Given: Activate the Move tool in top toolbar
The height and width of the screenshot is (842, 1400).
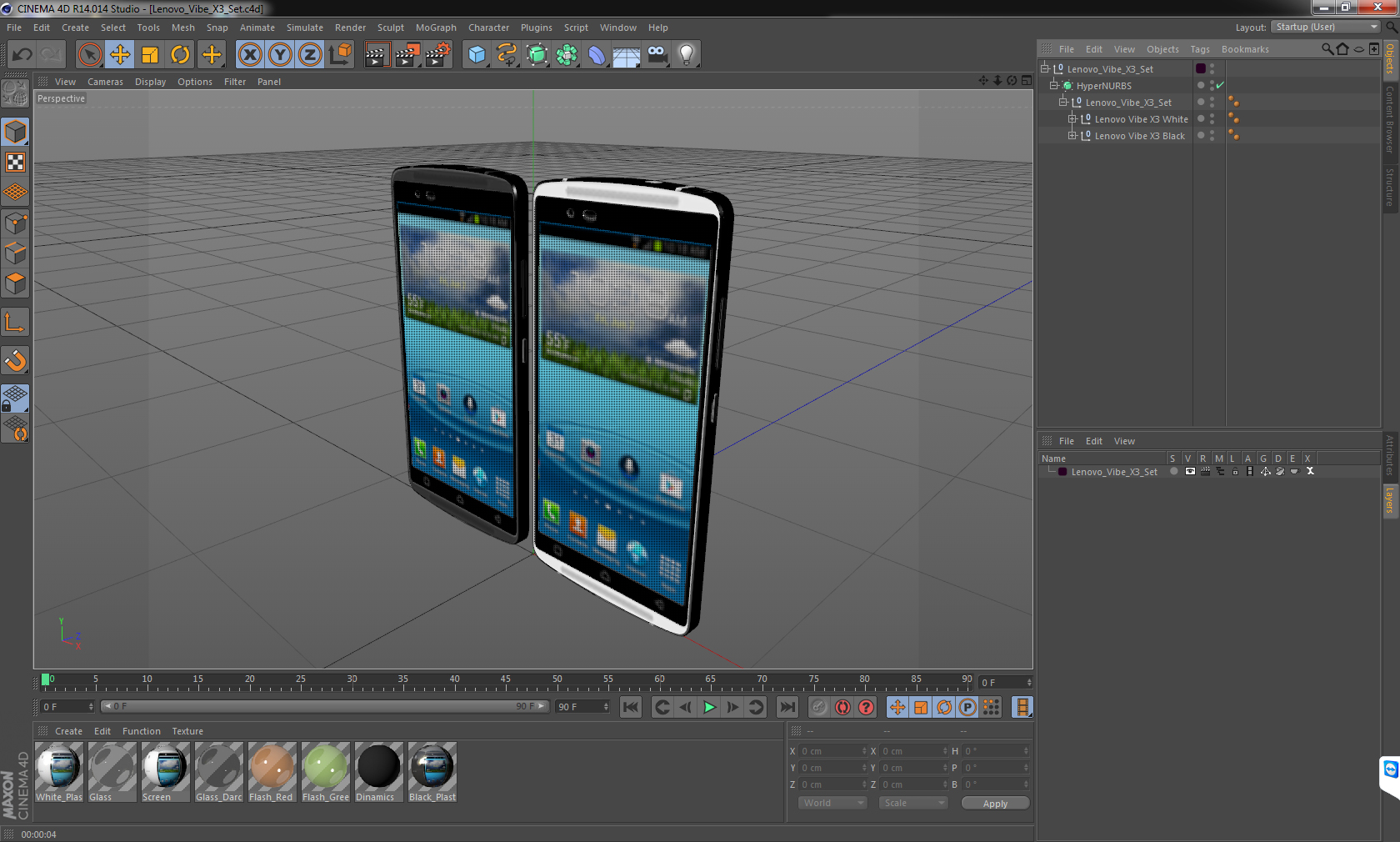Looking at the screenshot, I should click(x=120, y=55).
